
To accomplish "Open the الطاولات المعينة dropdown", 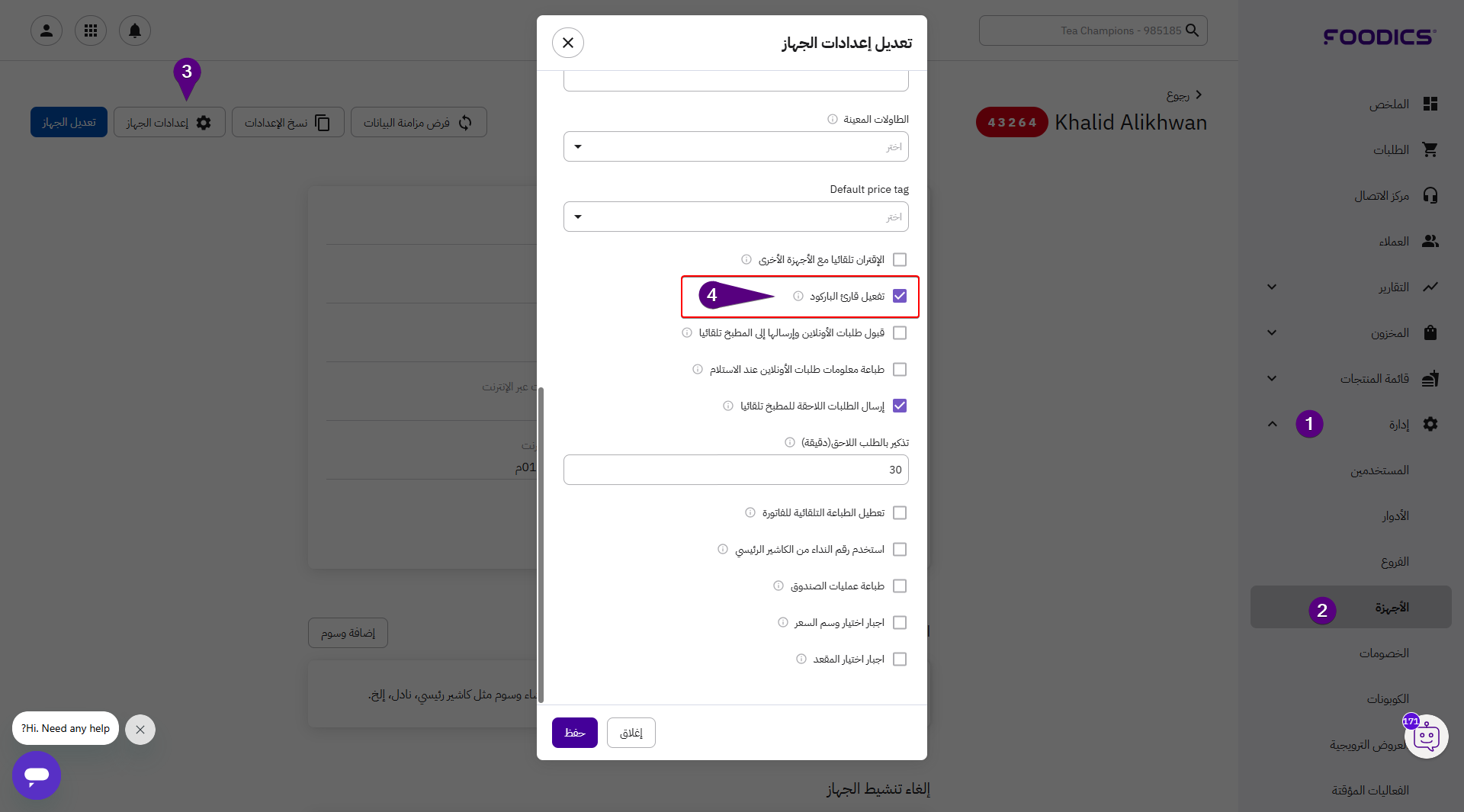I will 736,146.
